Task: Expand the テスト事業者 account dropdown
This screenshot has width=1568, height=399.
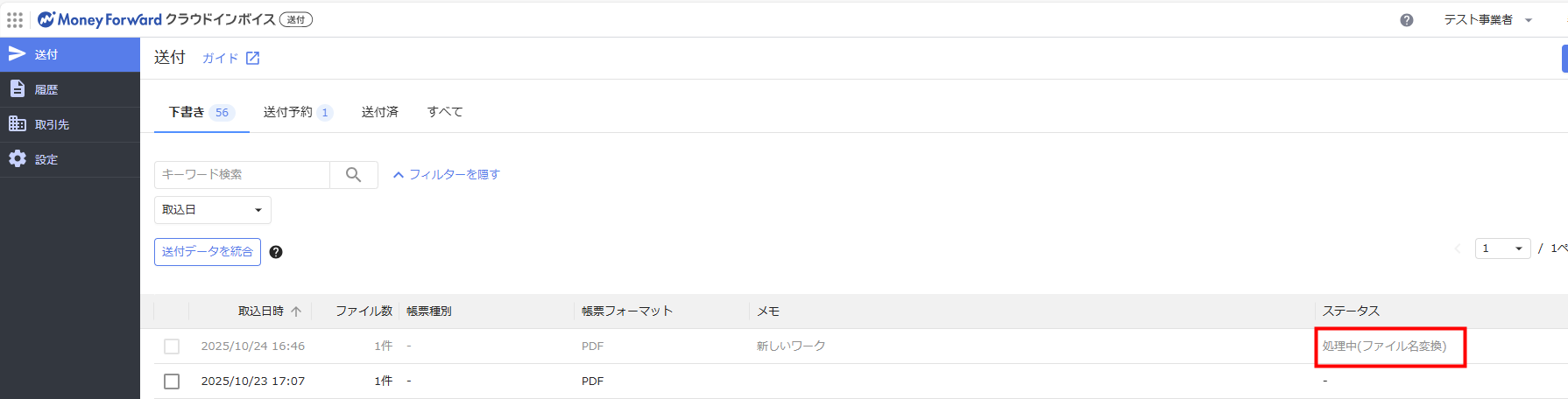Action: tap(1487, 20)
